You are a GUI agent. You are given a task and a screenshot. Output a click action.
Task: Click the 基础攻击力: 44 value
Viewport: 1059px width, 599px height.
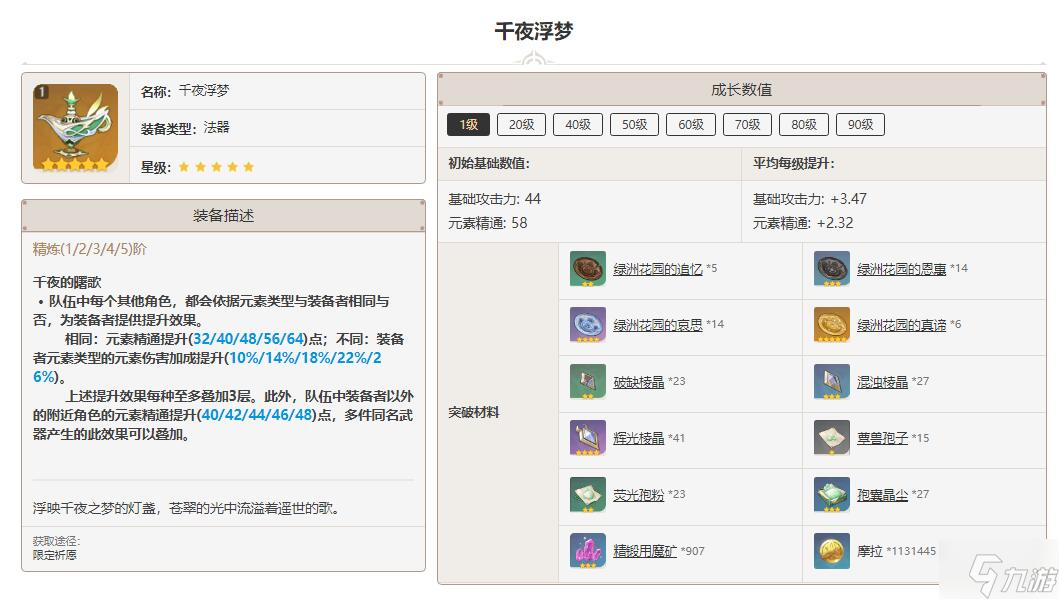494,199
